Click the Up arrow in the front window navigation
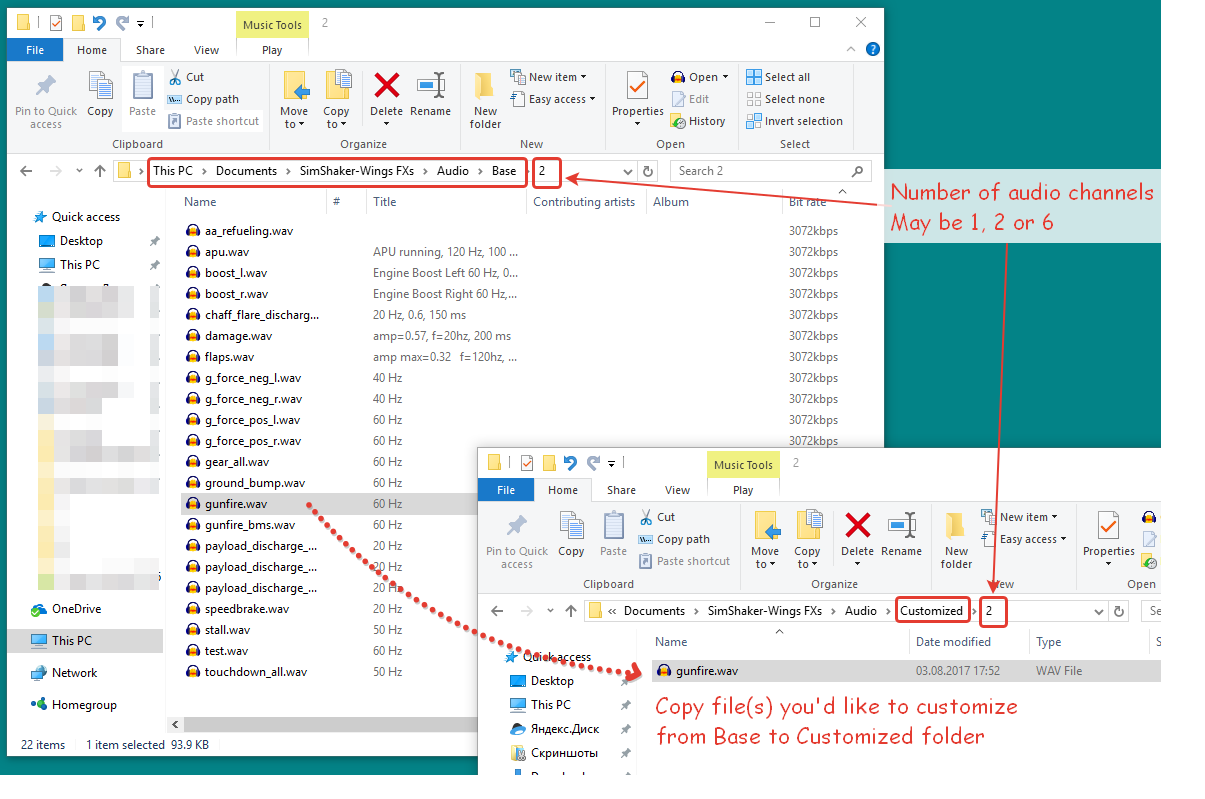 coord(571,611)
